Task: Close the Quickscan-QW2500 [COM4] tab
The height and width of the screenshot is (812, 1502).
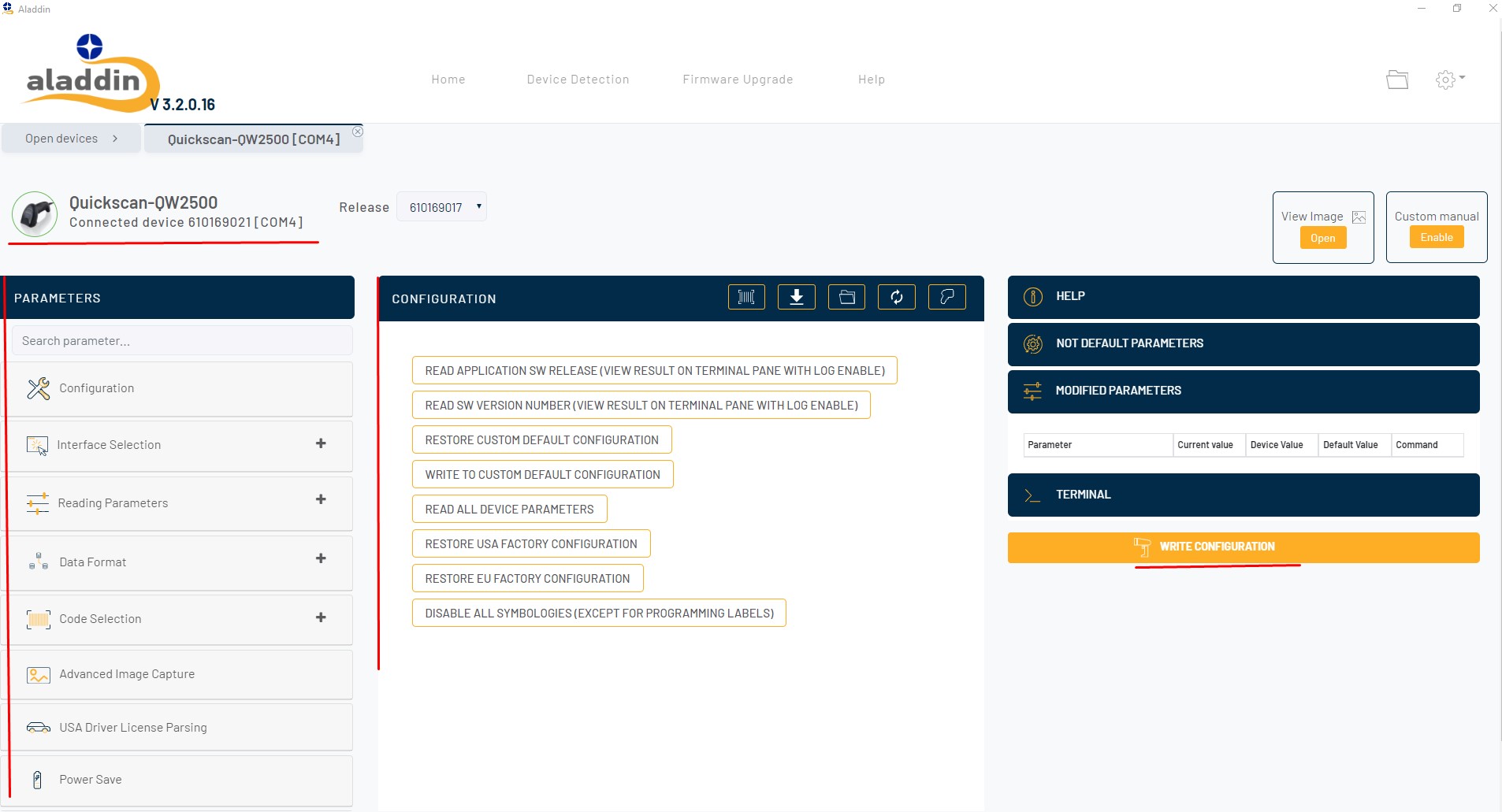Action: (x=358, y=132)
